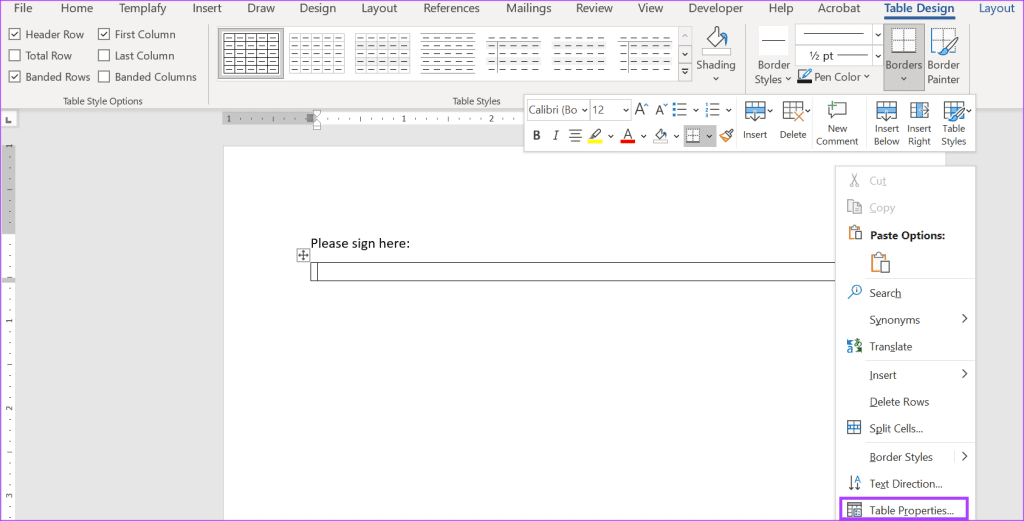Click the bullets list icon
The height and width of the screenshot is (521, 1024).
click(680, 109)
